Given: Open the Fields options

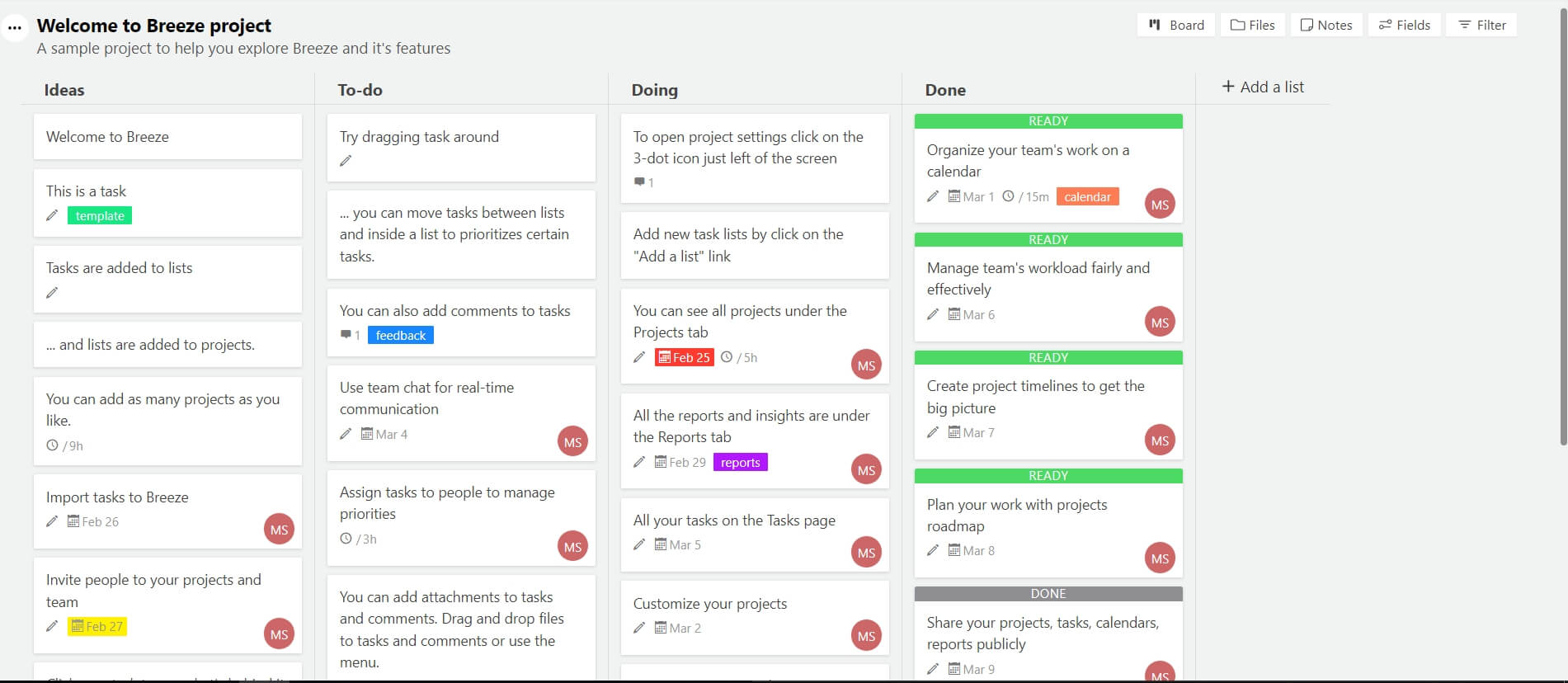Looking at the screenshot, I should [1405, 25].
